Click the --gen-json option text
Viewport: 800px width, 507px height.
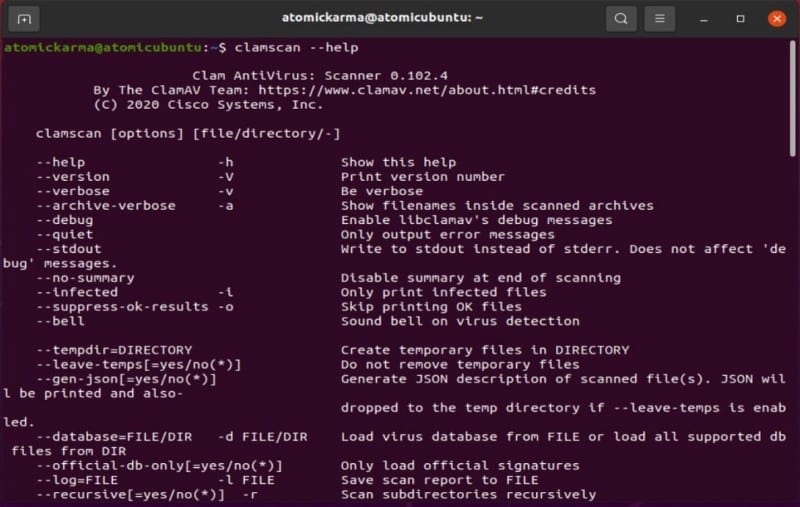point(126,379)
